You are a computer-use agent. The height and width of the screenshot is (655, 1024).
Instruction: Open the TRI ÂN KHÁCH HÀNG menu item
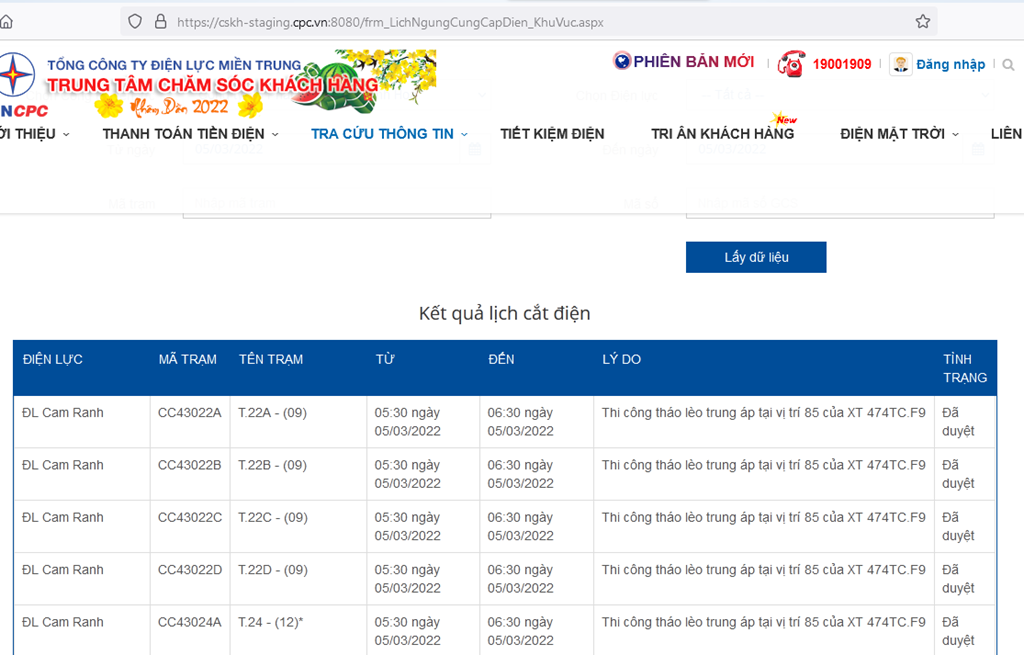(722, 134)
